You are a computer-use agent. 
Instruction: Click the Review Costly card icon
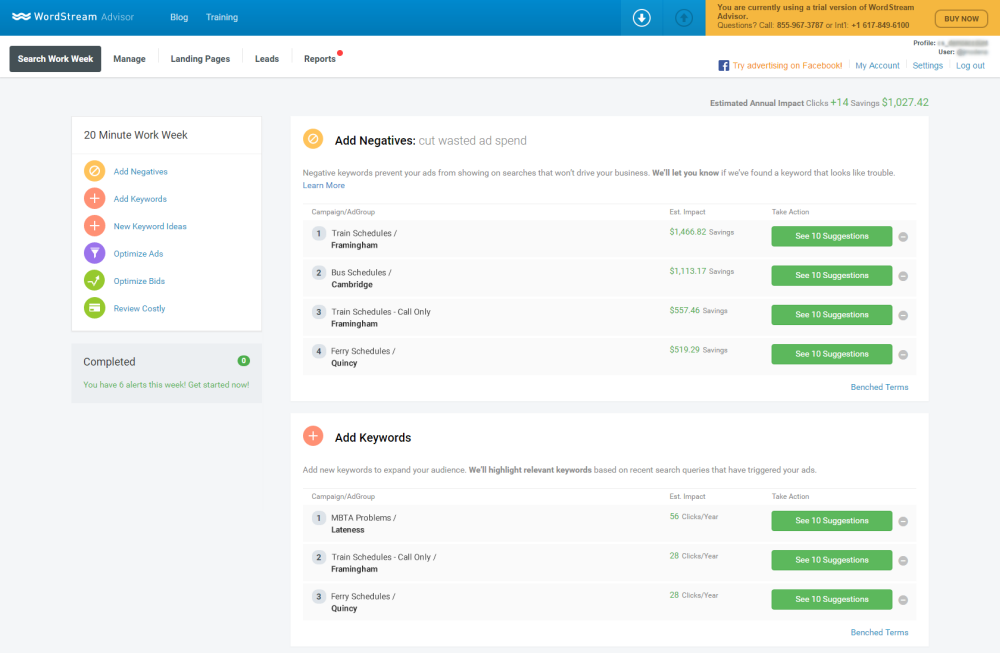pyautogui.click(x=94, y=308)
